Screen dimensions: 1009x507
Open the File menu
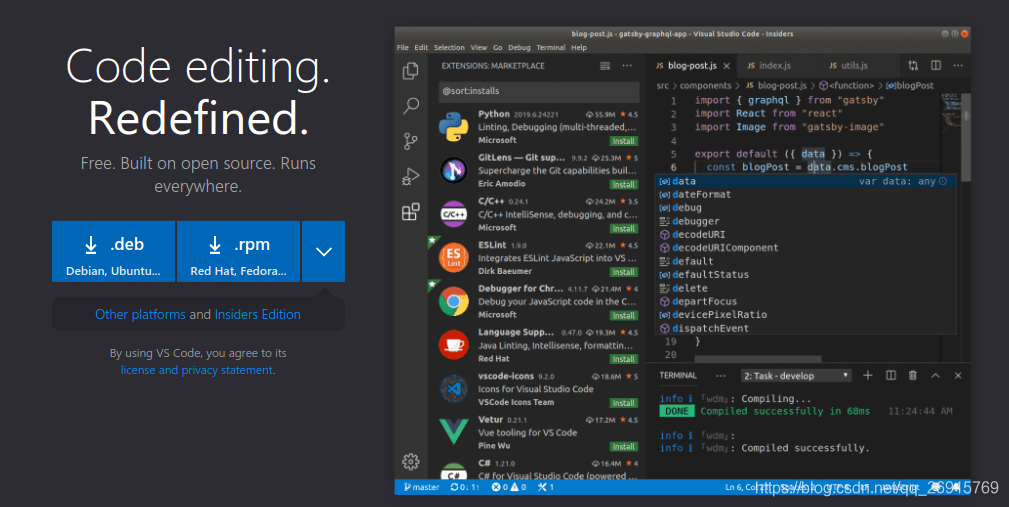403,48
